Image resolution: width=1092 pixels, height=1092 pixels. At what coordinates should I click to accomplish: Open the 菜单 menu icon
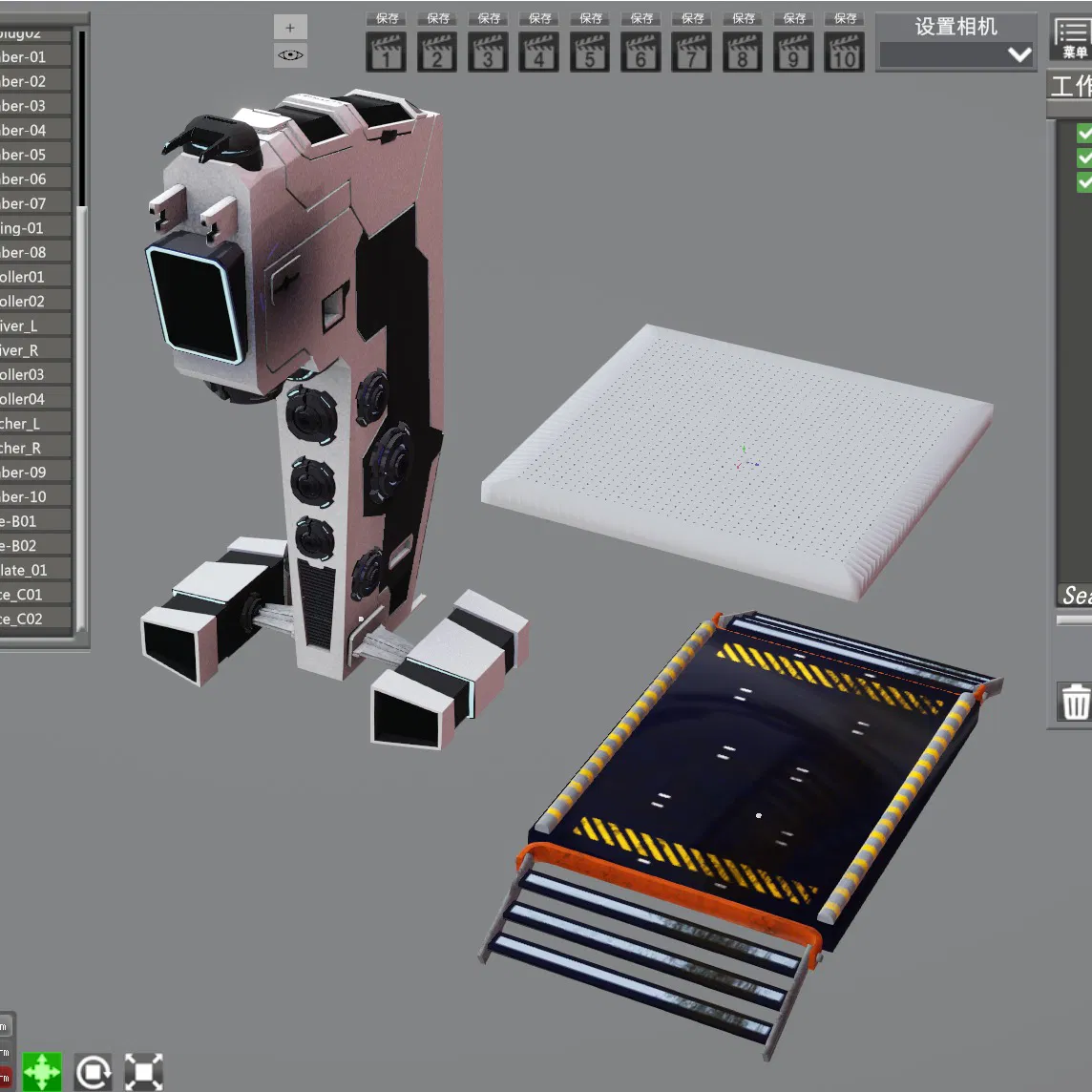tap(1073, 38)
